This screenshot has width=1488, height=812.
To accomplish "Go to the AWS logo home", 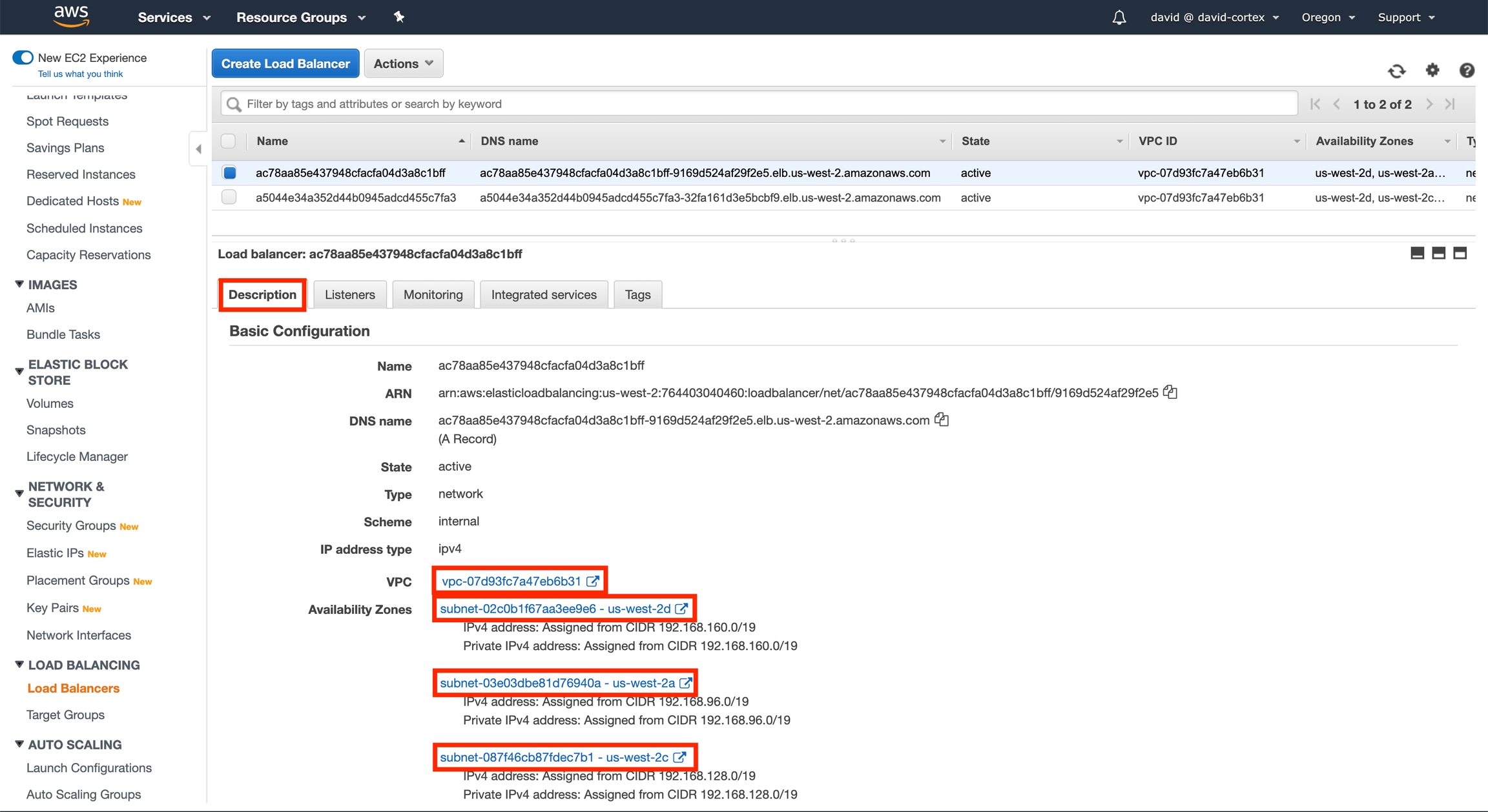I will click(71, 16).
